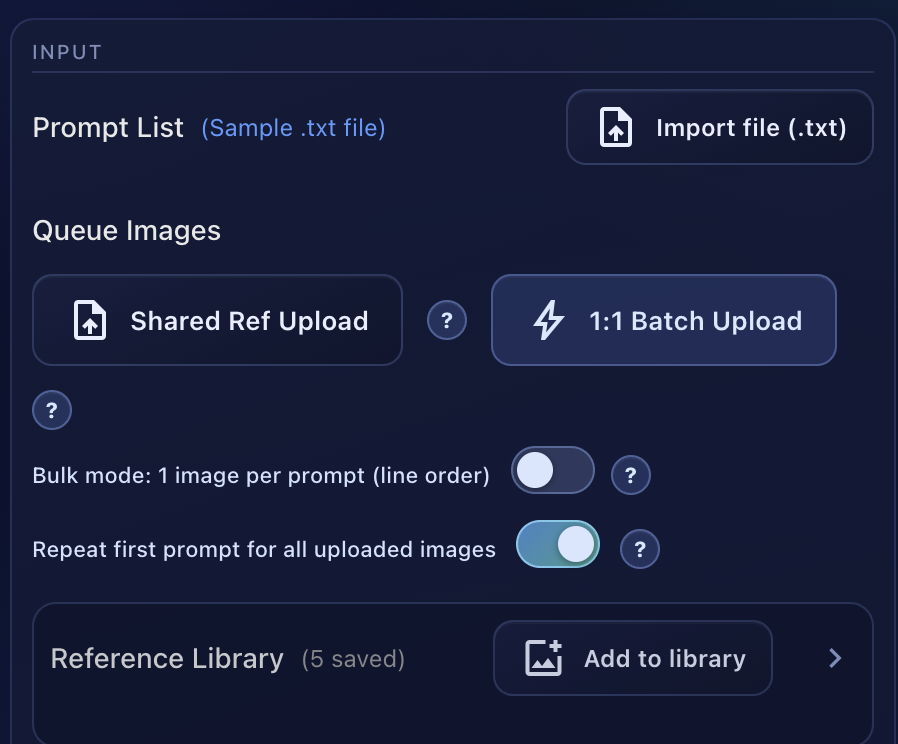Click the Import file (.txt) button
Viewport: 898px width, 744px height.
coord(720,127)
